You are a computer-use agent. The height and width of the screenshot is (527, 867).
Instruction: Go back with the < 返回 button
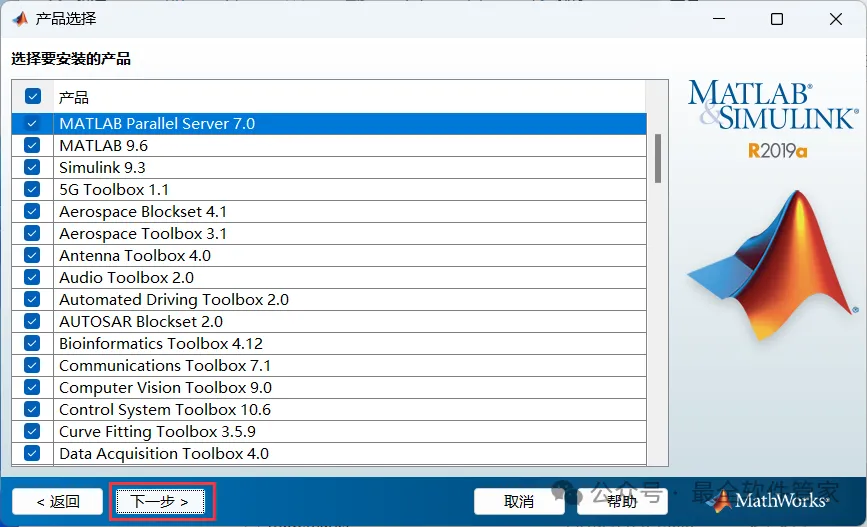pyautogui.click(x=58, y=502)
